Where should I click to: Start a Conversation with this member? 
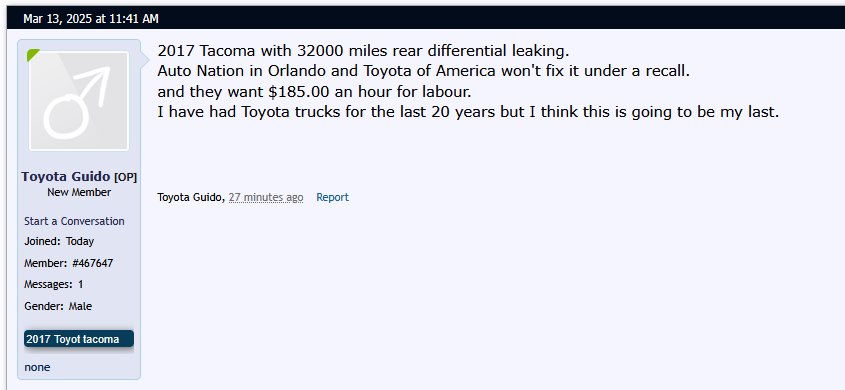74,221
